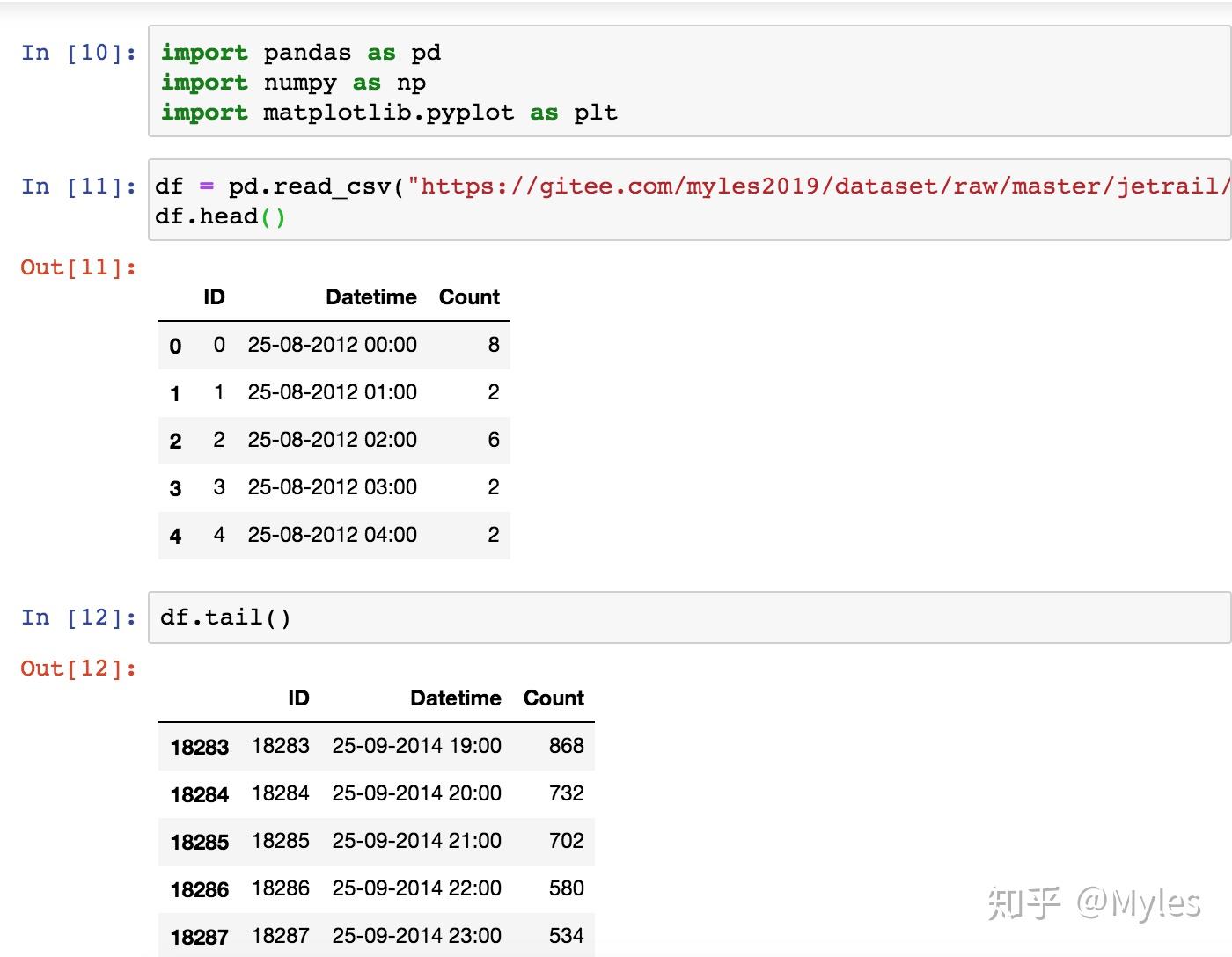Select the import pandas code cell
Image resolution: width=1232 pixels, height=957 pixels.
(x=352, y=82)
